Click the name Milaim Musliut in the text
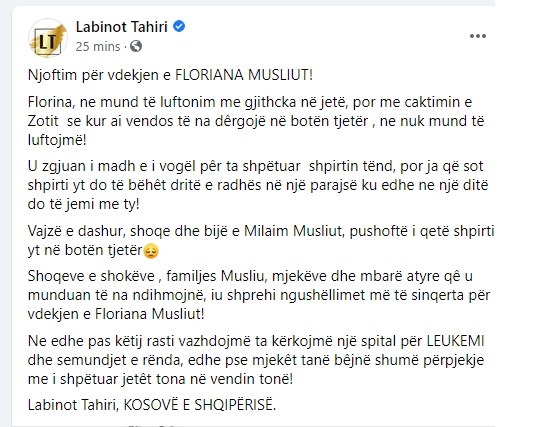 click(293, 231)
